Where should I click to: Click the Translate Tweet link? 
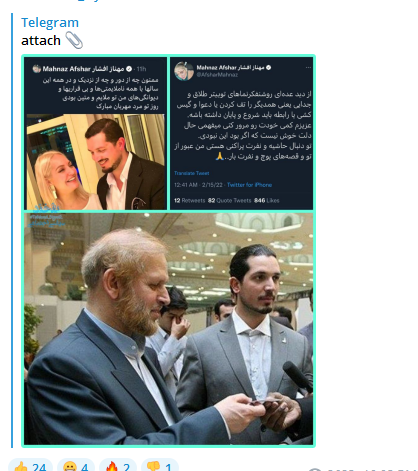click(192, 173)
